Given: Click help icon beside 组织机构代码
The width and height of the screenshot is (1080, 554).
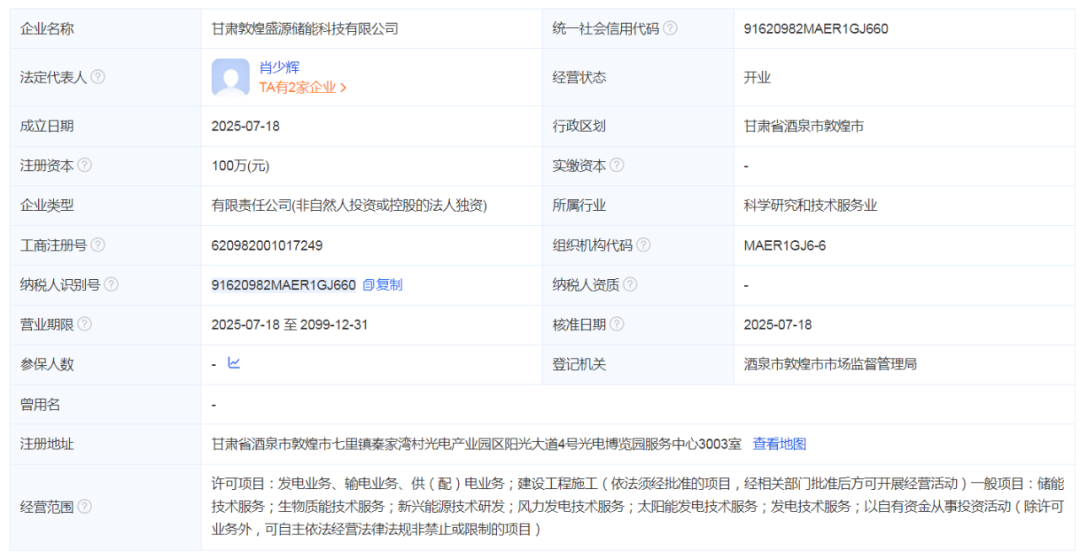Looking at the screenshot, I should (643, 245).
